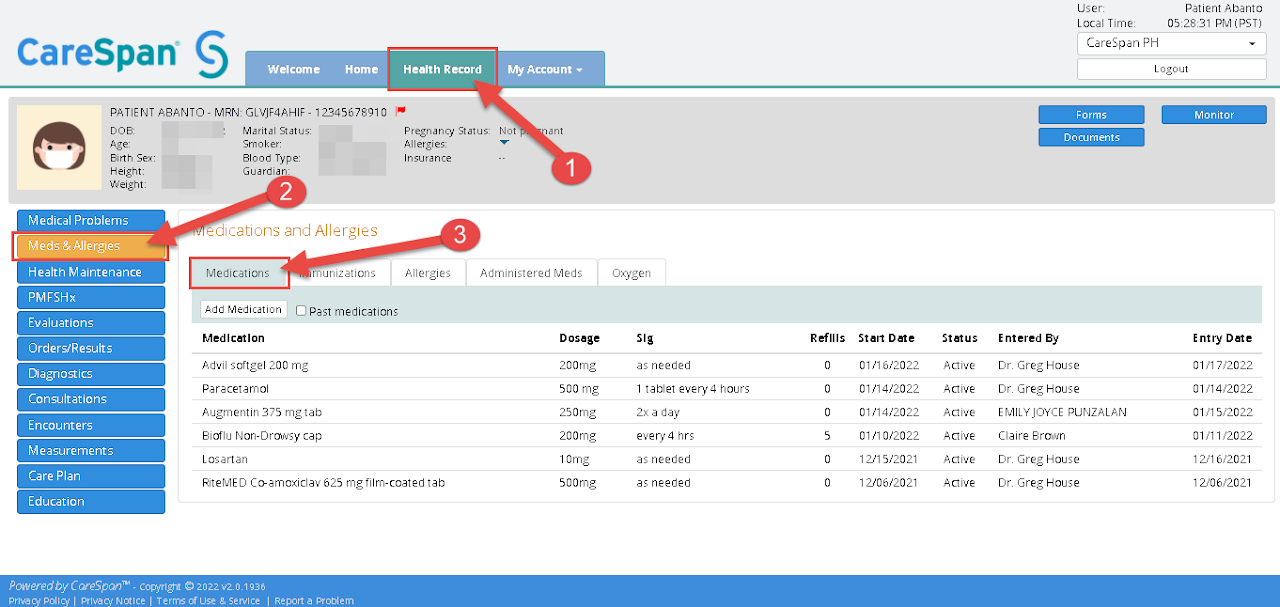This screenshot has width=1280, height=607.
Task: Open Measurements in the sidebar
Action: (x=90, y=450)
